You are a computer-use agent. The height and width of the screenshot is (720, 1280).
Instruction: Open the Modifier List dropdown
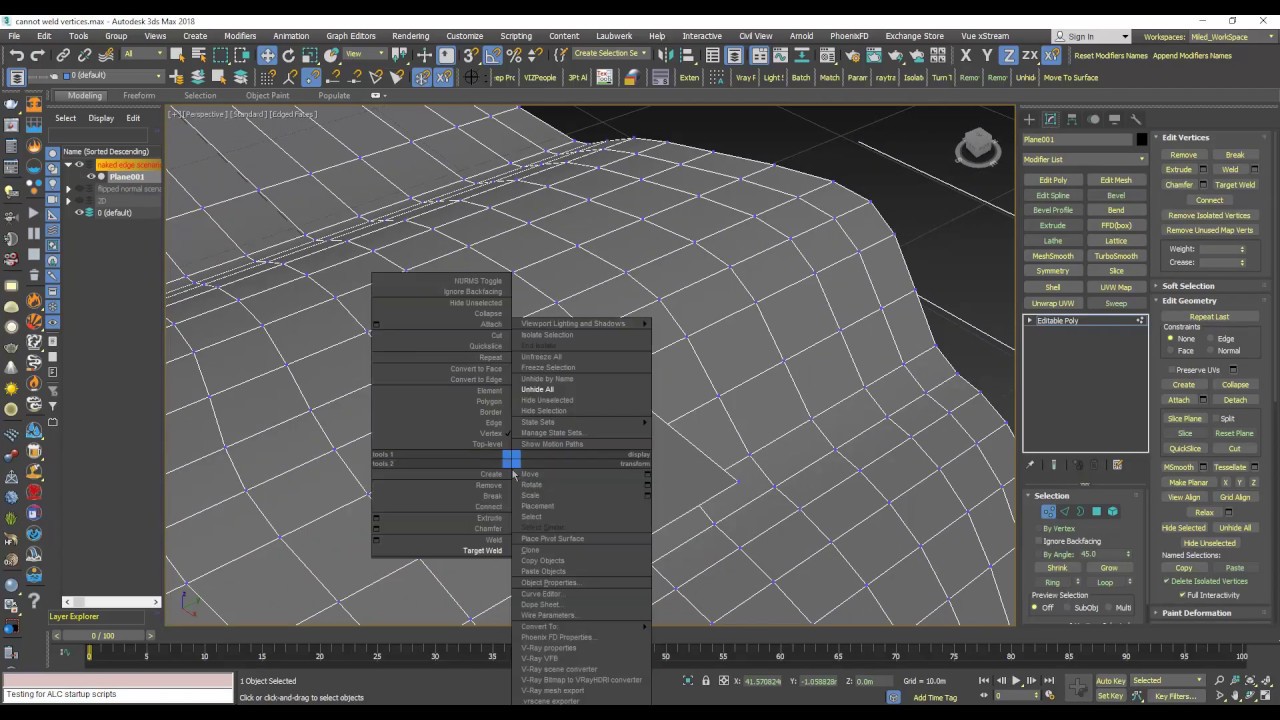(x=1084, y=159)
